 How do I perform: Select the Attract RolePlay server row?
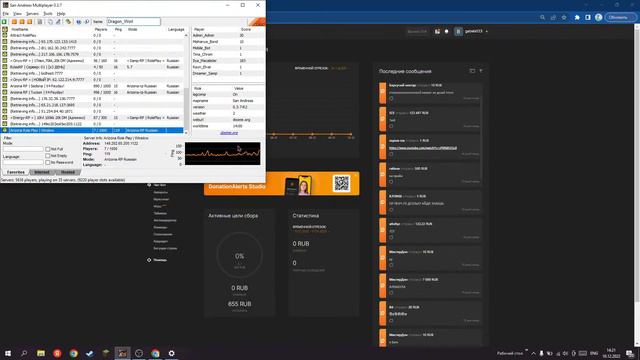92,36
